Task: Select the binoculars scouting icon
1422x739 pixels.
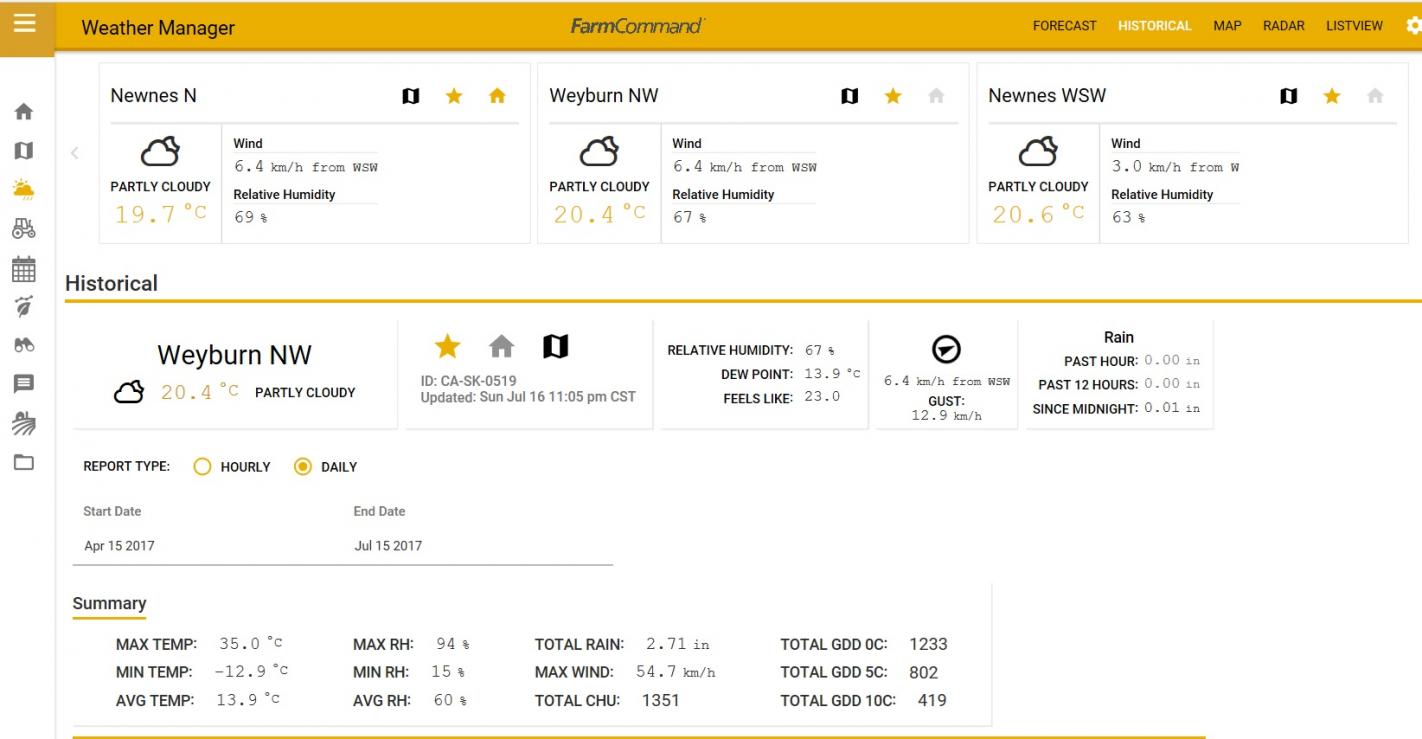Action: pyautogui.click(x=24, y=345)
